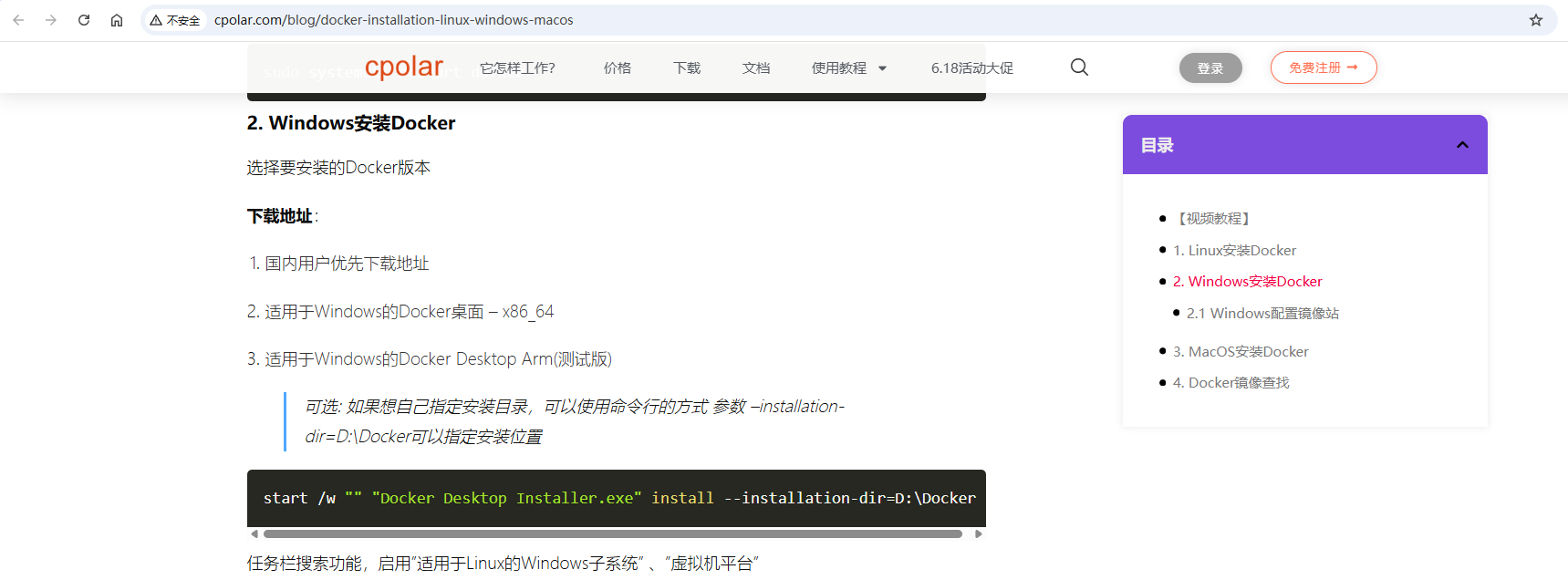Jump to 2. Windows安装Docker in the contents
The width and height of the screenshot is (1568, 580).
[1247, 282]
